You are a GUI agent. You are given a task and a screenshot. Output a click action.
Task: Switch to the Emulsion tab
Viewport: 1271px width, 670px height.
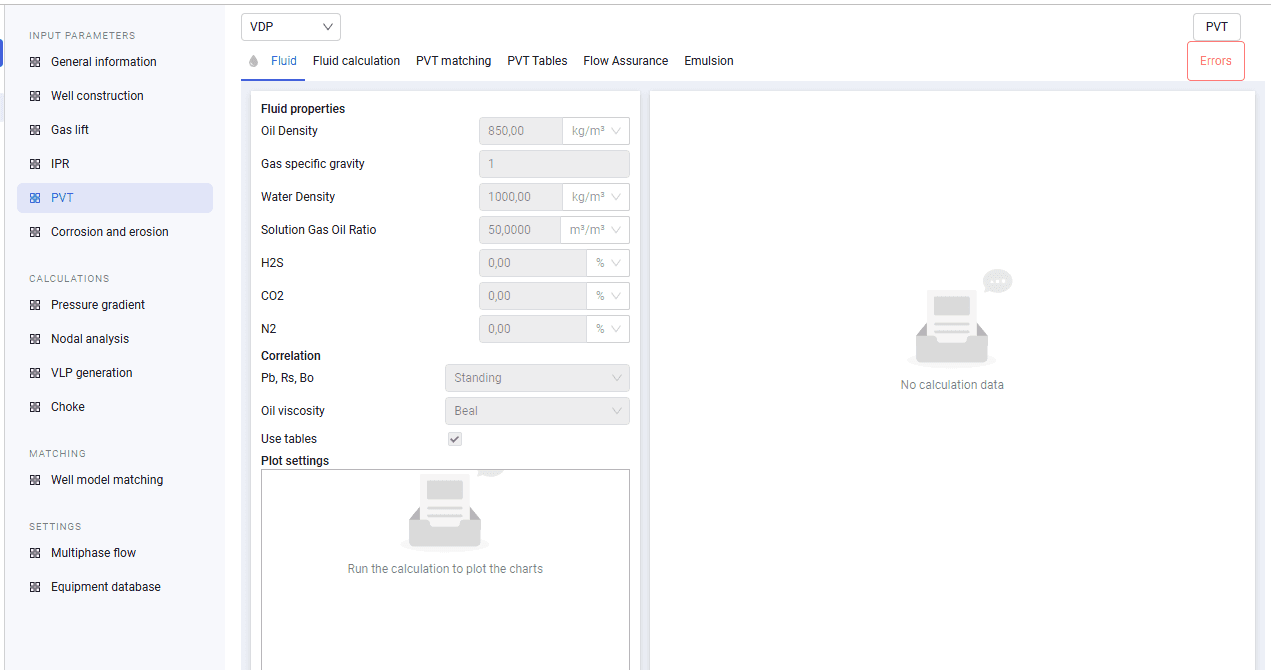click(709, 61)
